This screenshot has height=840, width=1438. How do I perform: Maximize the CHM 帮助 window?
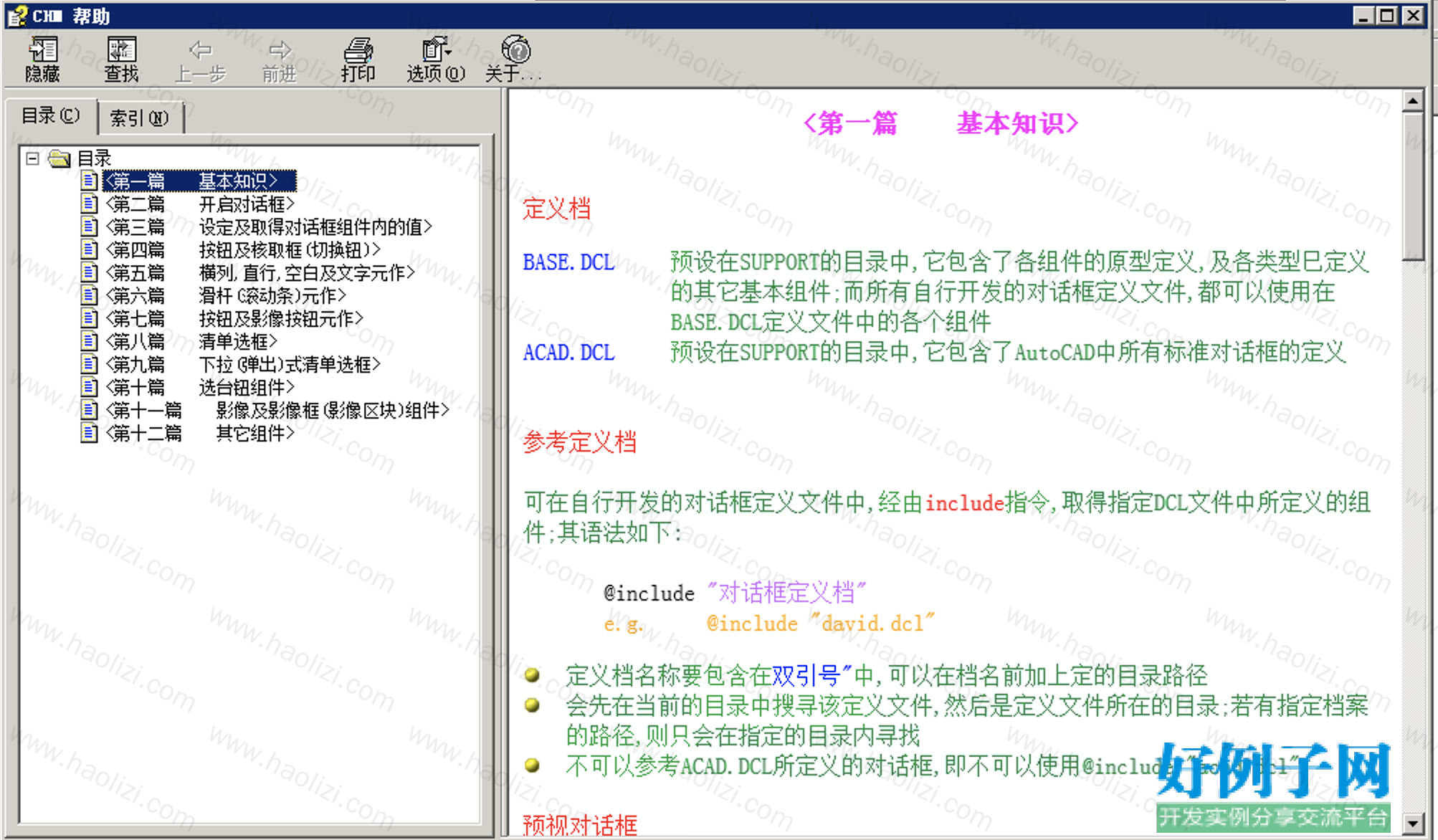(x=1388, y=15)
